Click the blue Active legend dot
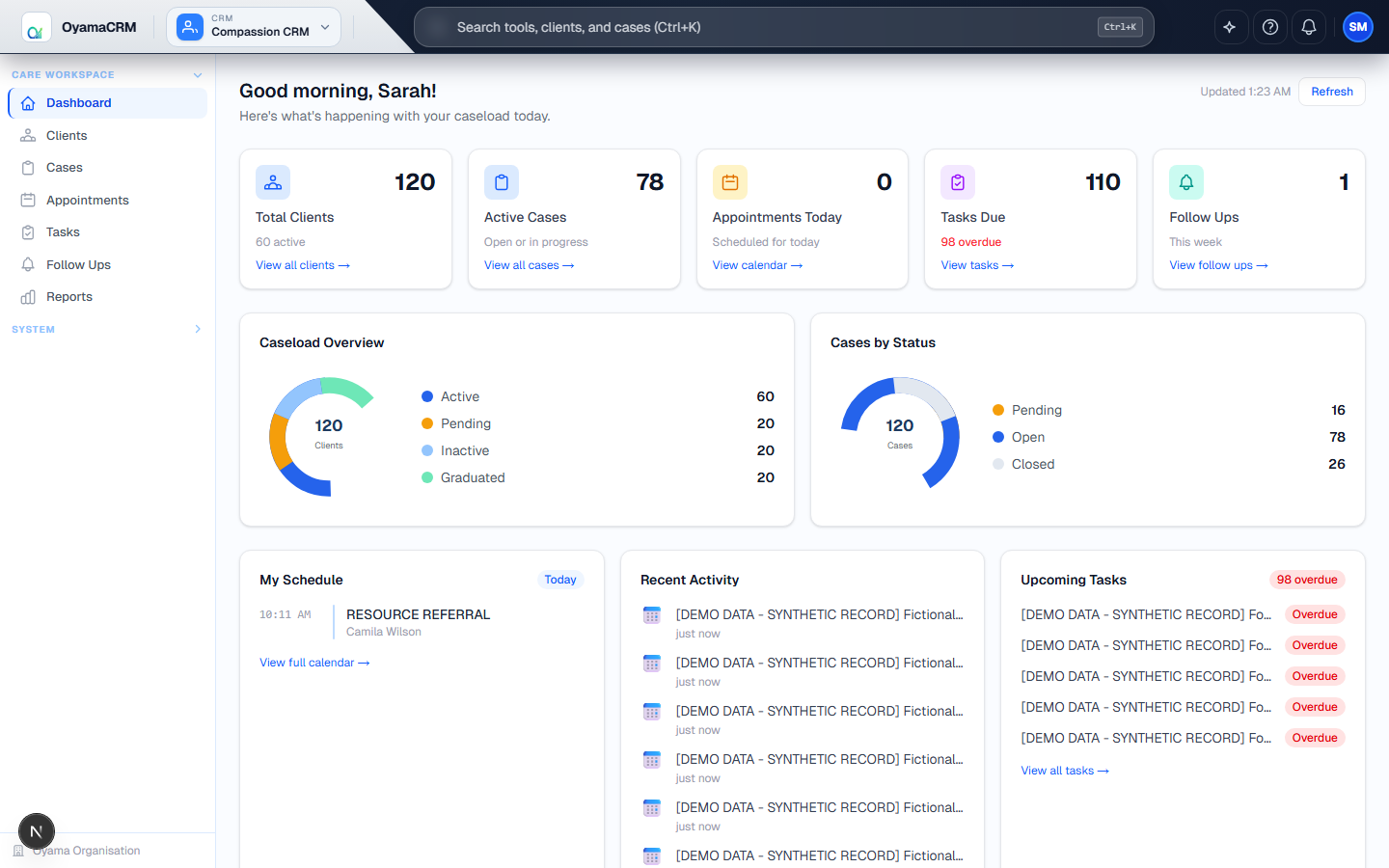Image resolution: width=1389 pixels, height=868 pixels. pos(427,396)
